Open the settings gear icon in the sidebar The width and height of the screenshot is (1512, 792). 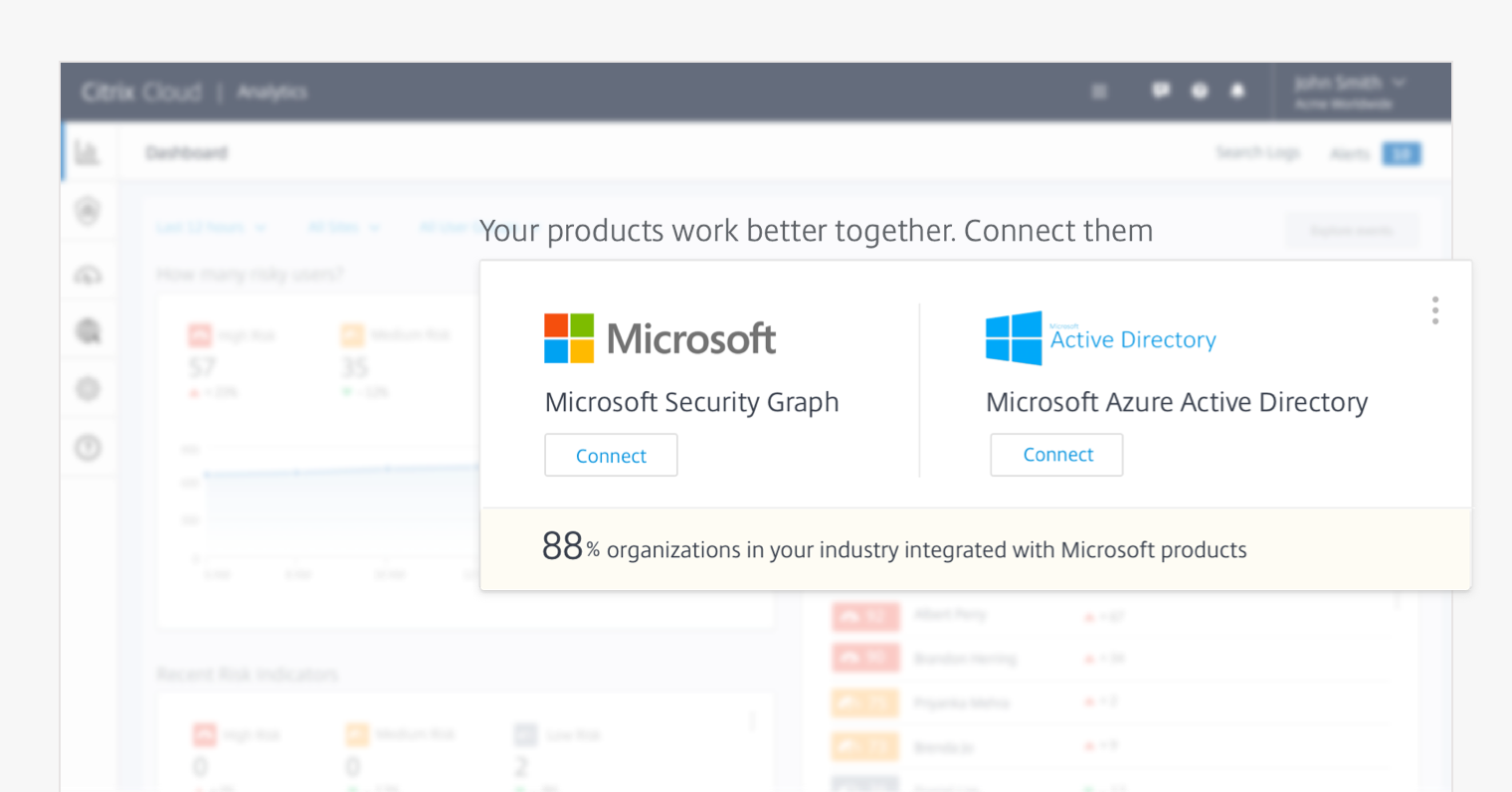[88, 388]
